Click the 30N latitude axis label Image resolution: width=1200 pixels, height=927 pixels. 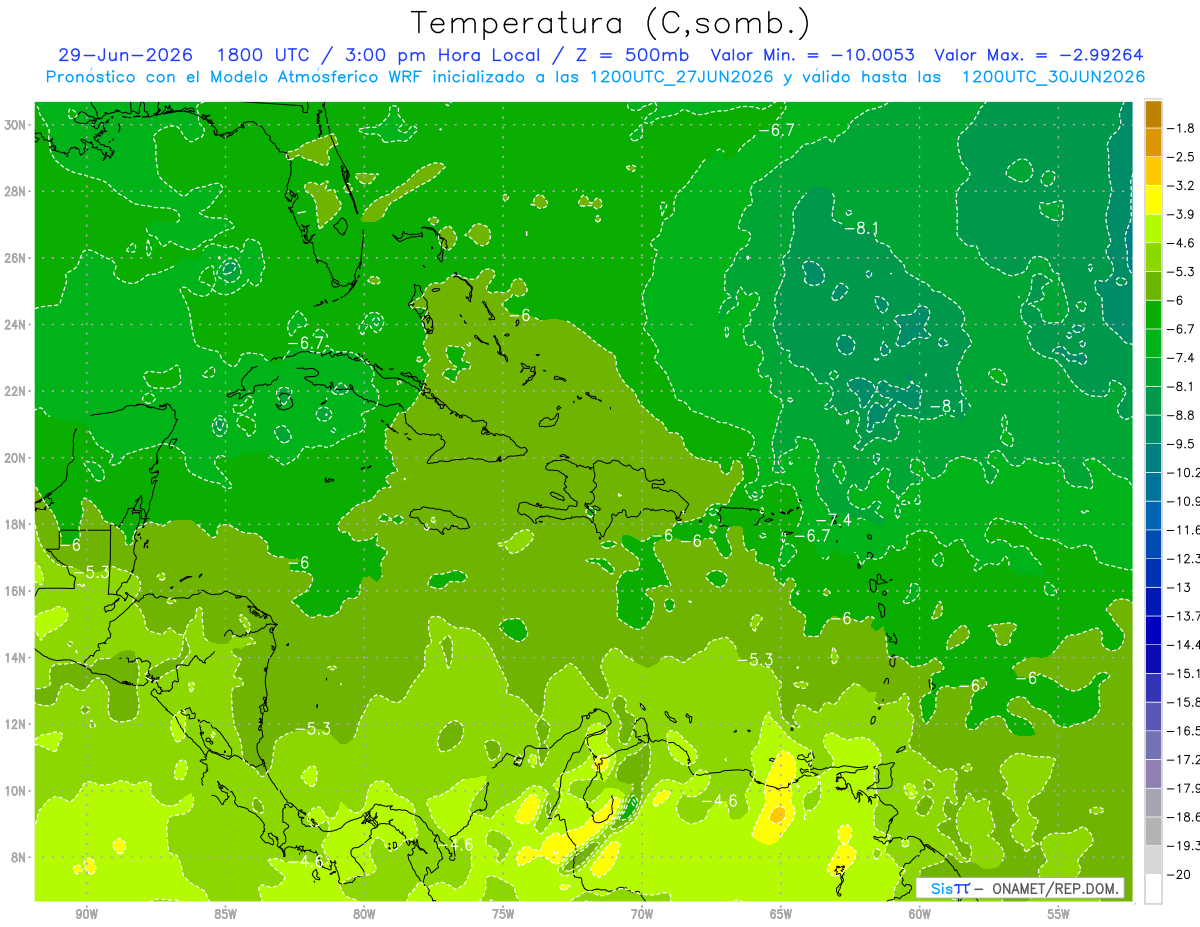pyautogui.click(x=17, y=125)
